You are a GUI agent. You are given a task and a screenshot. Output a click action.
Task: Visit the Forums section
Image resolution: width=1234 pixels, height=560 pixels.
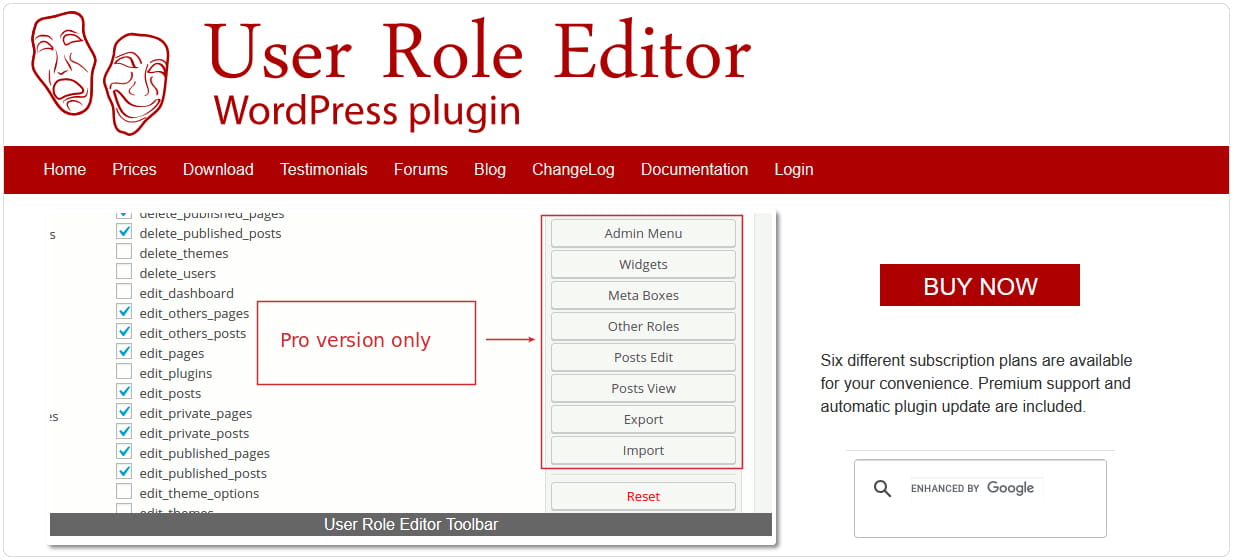tap(421, 169)
